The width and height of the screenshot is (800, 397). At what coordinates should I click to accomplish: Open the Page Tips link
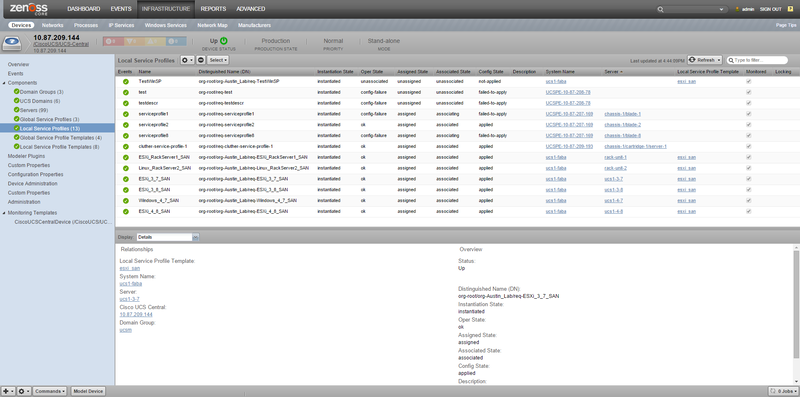pos(786,25)
